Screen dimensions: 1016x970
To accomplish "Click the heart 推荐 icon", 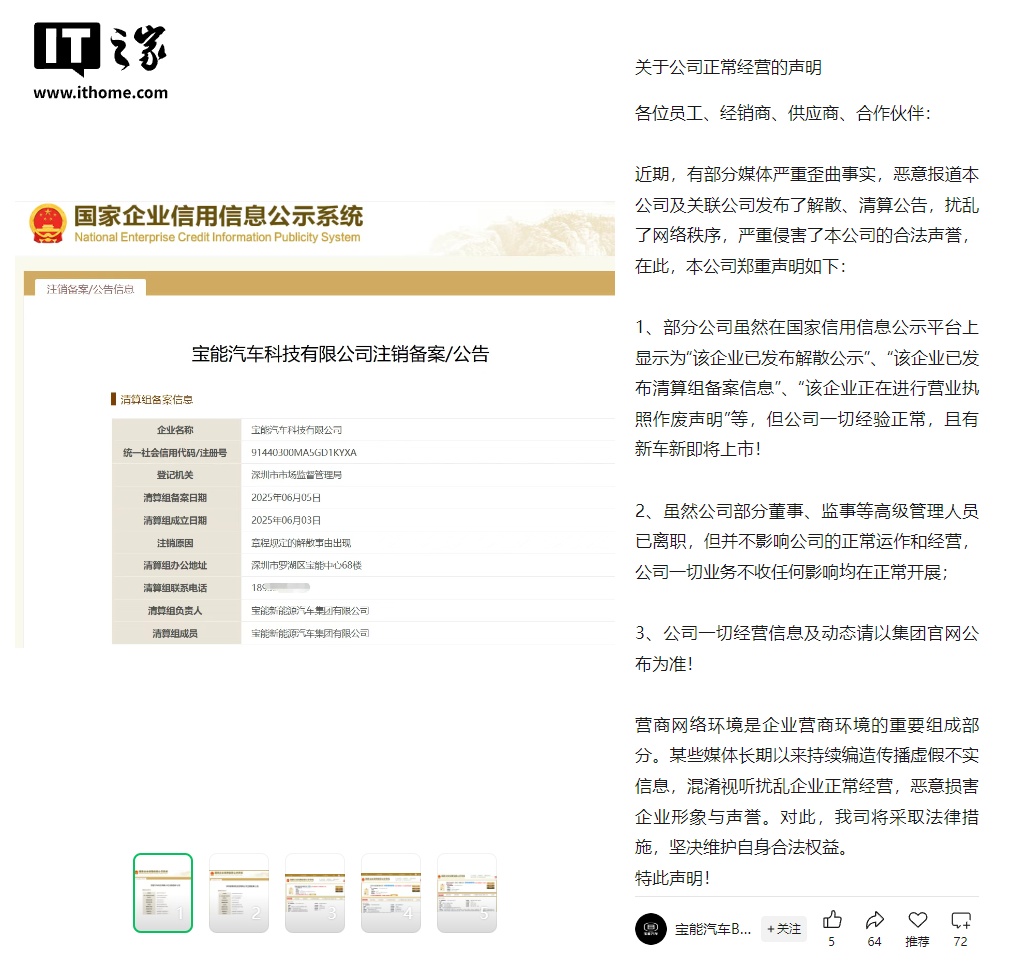I will click(918, 919).
